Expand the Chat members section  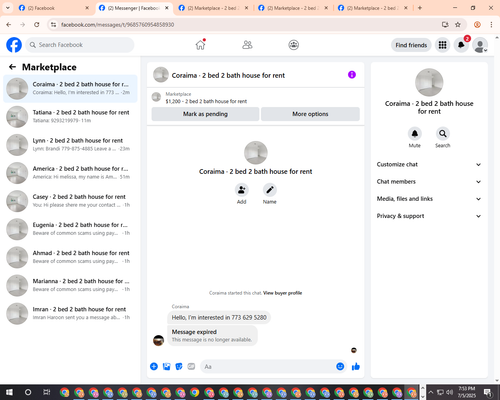[x=429, y=182]
